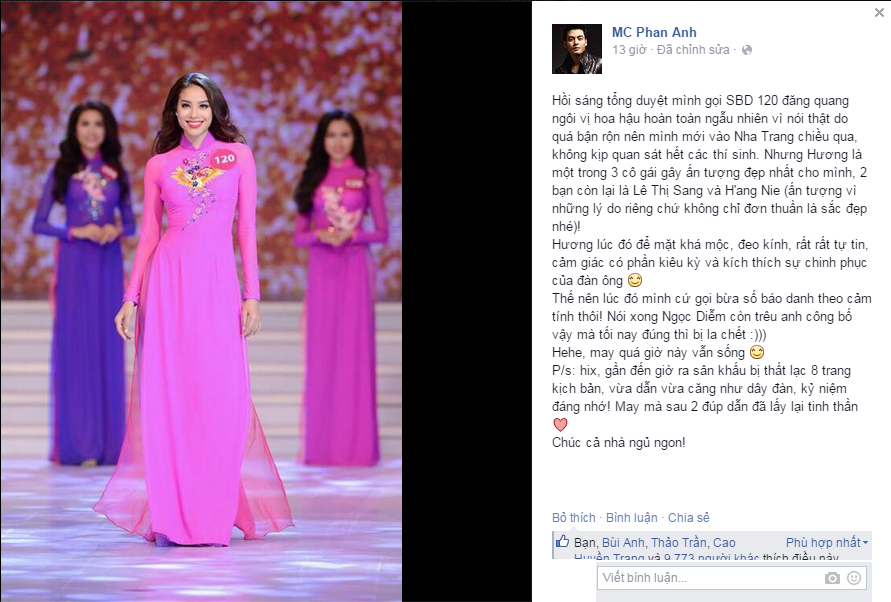Click the smiley emoji after vẫn sống
The image size is (891, 602).
pyautogui.click(x=757, y=352)
